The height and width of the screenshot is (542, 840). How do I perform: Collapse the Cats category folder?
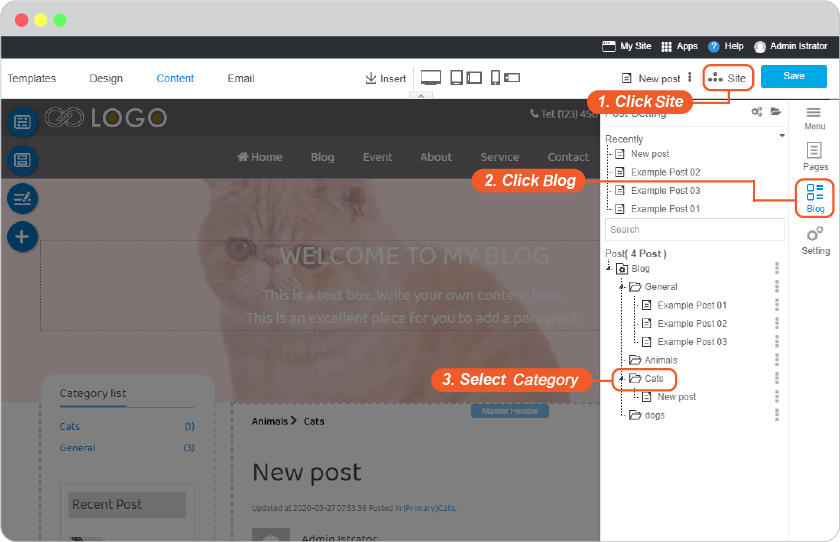(x=621, y=378)
